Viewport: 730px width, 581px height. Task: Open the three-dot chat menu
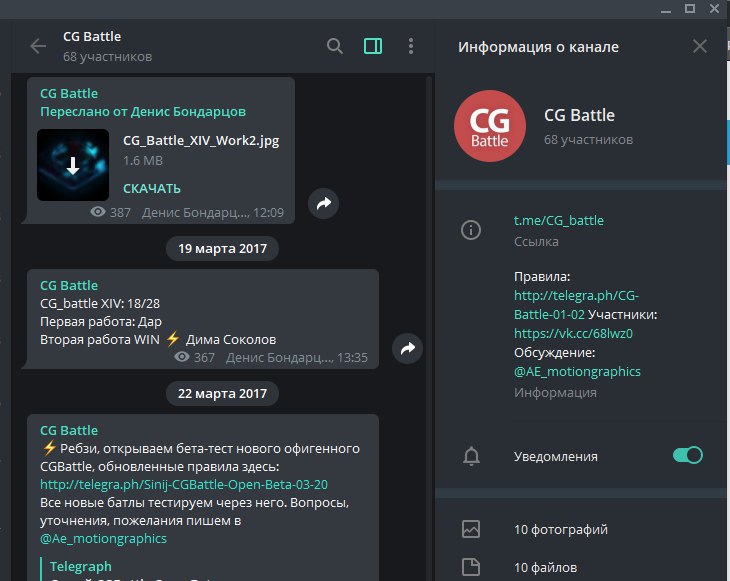[411, 46]
